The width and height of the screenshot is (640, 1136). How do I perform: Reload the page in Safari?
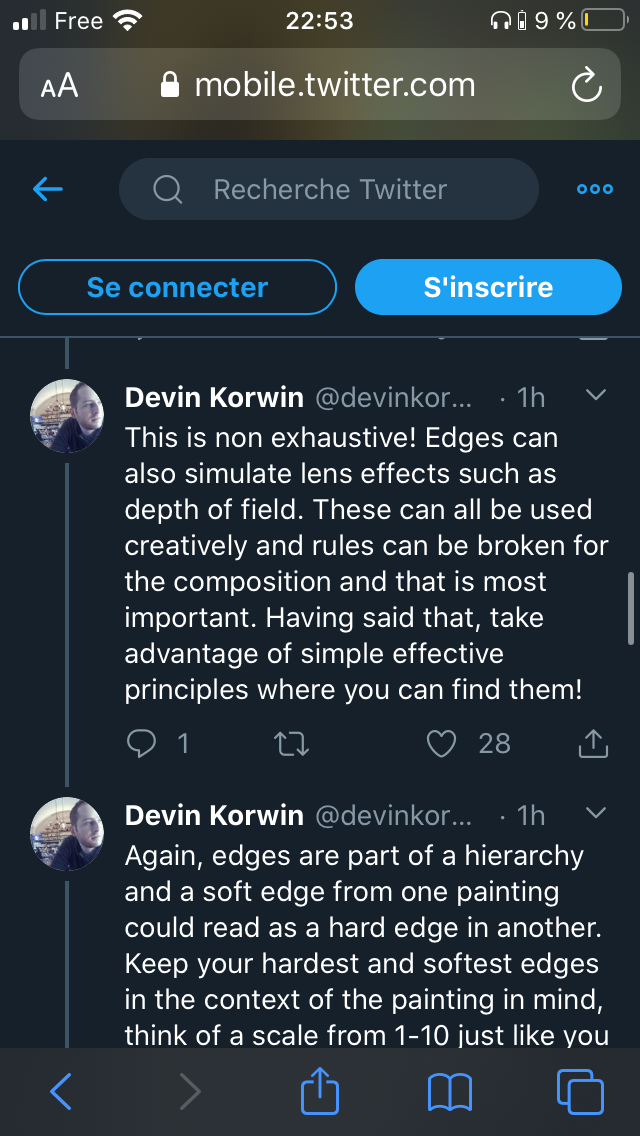586,85
